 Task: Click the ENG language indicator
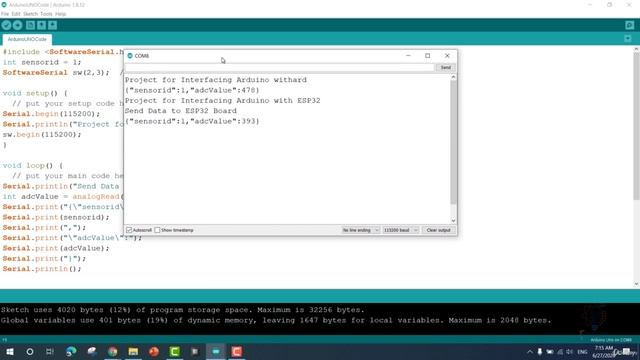pyautogui.click(x=582, y=352)
